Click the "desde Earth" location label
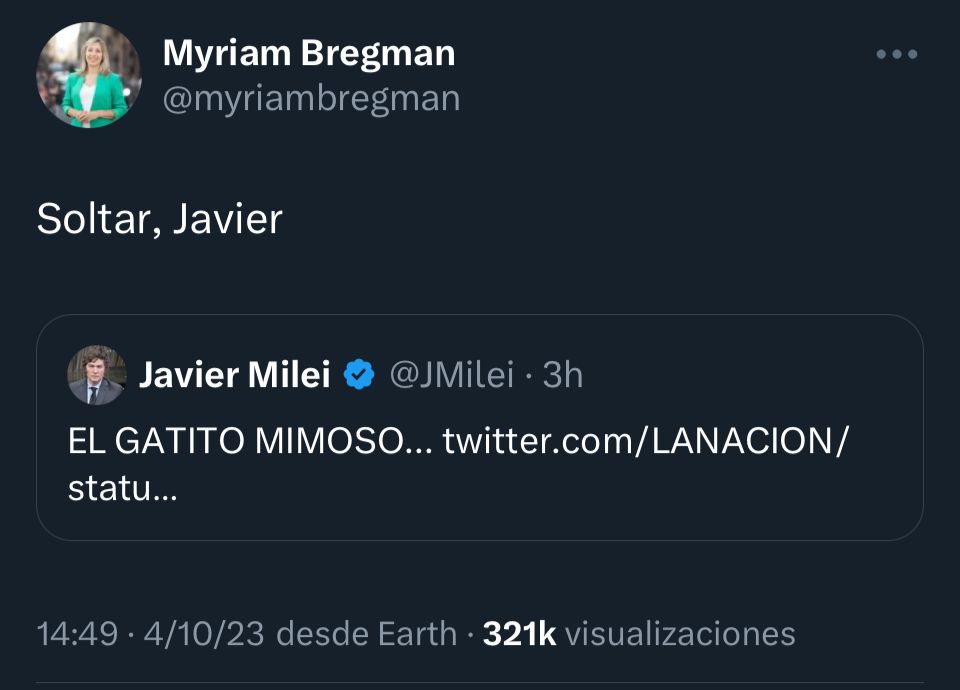960x690 pixels. 366,634
